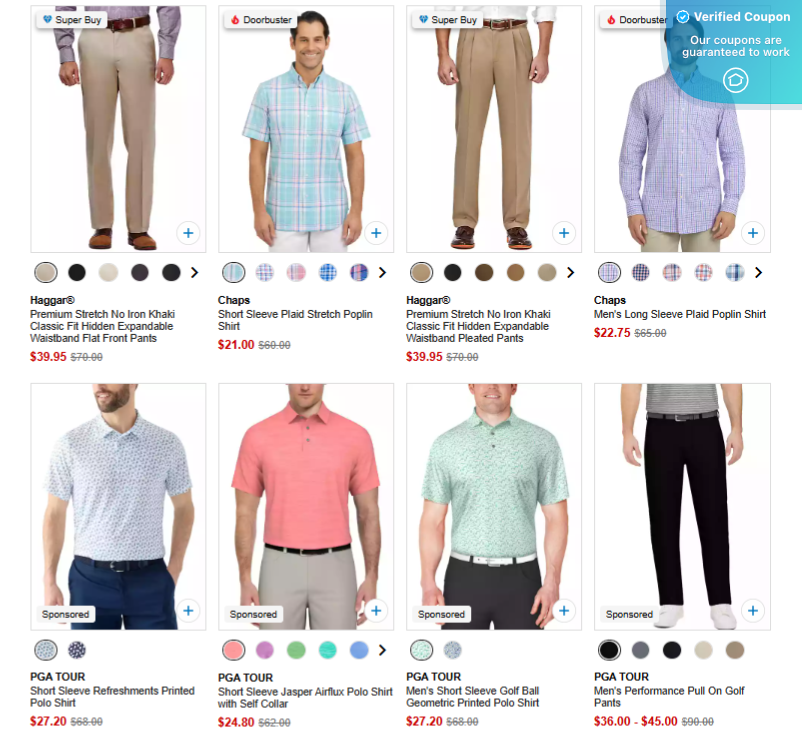Open Short Sleeve Plaid Stretch Poplin Shirt link
Screen dimensions: 802x747
(x=295, y=320)
